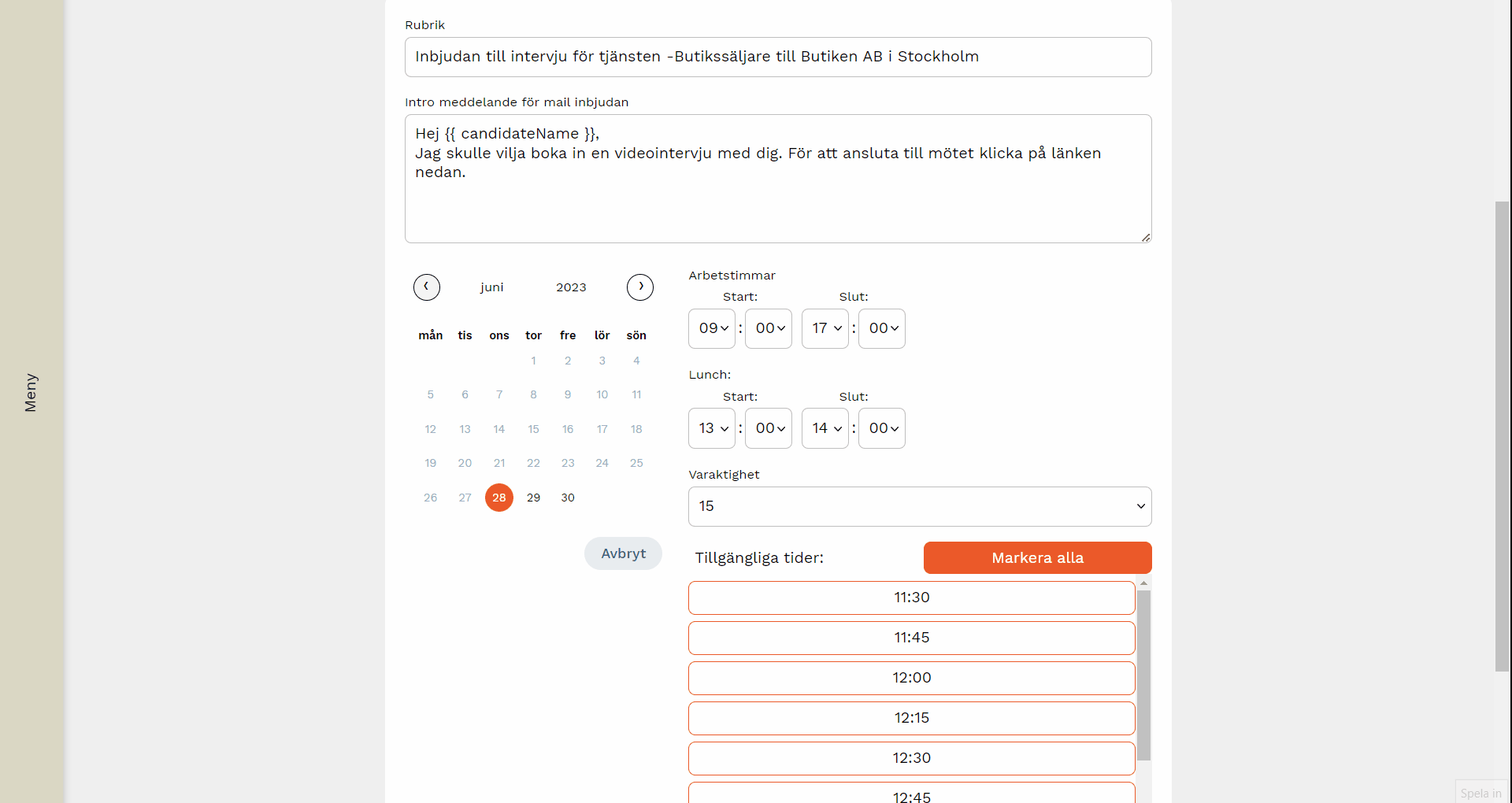Open lunch start hour dropdown

pyautogui.click(x=712, y=428)
